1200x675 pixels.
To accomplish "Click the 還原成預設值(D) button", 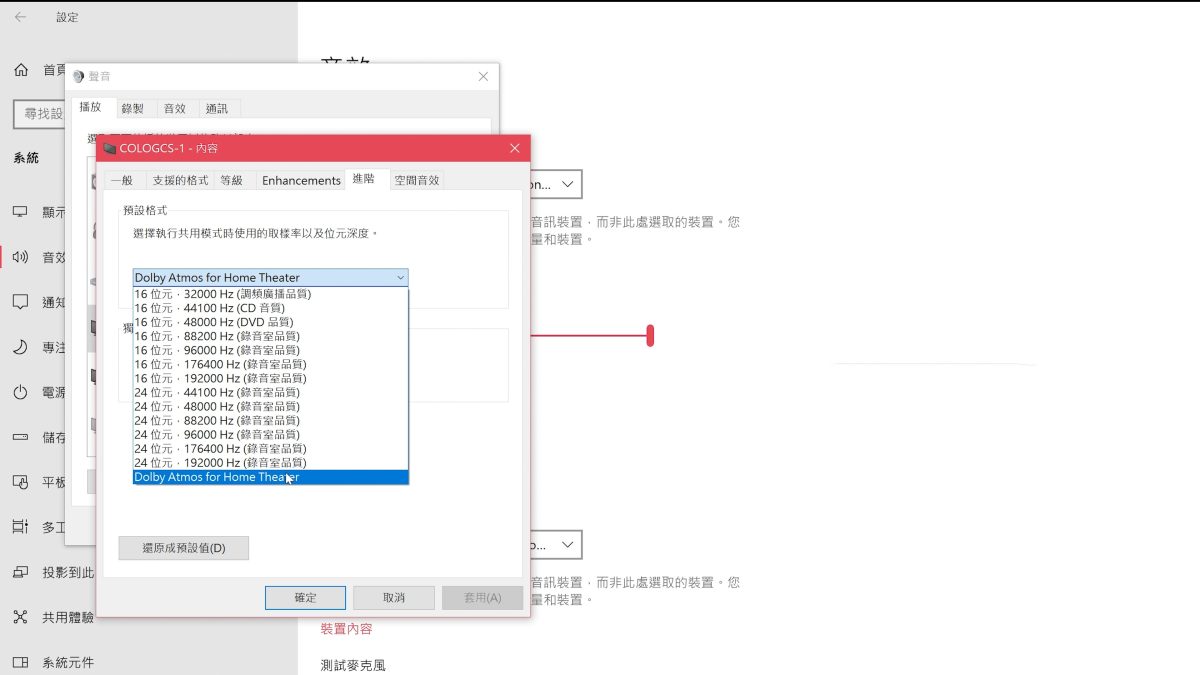I will click(x=183, y=548).
